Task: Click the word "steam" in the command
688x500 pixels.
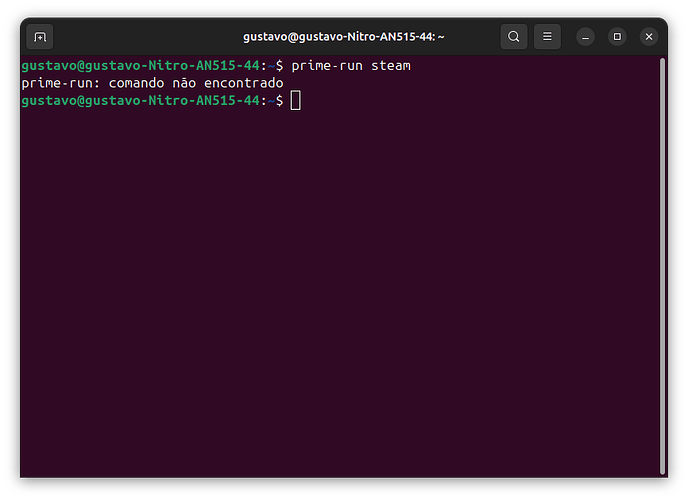Action: click(x=391, y=66)
